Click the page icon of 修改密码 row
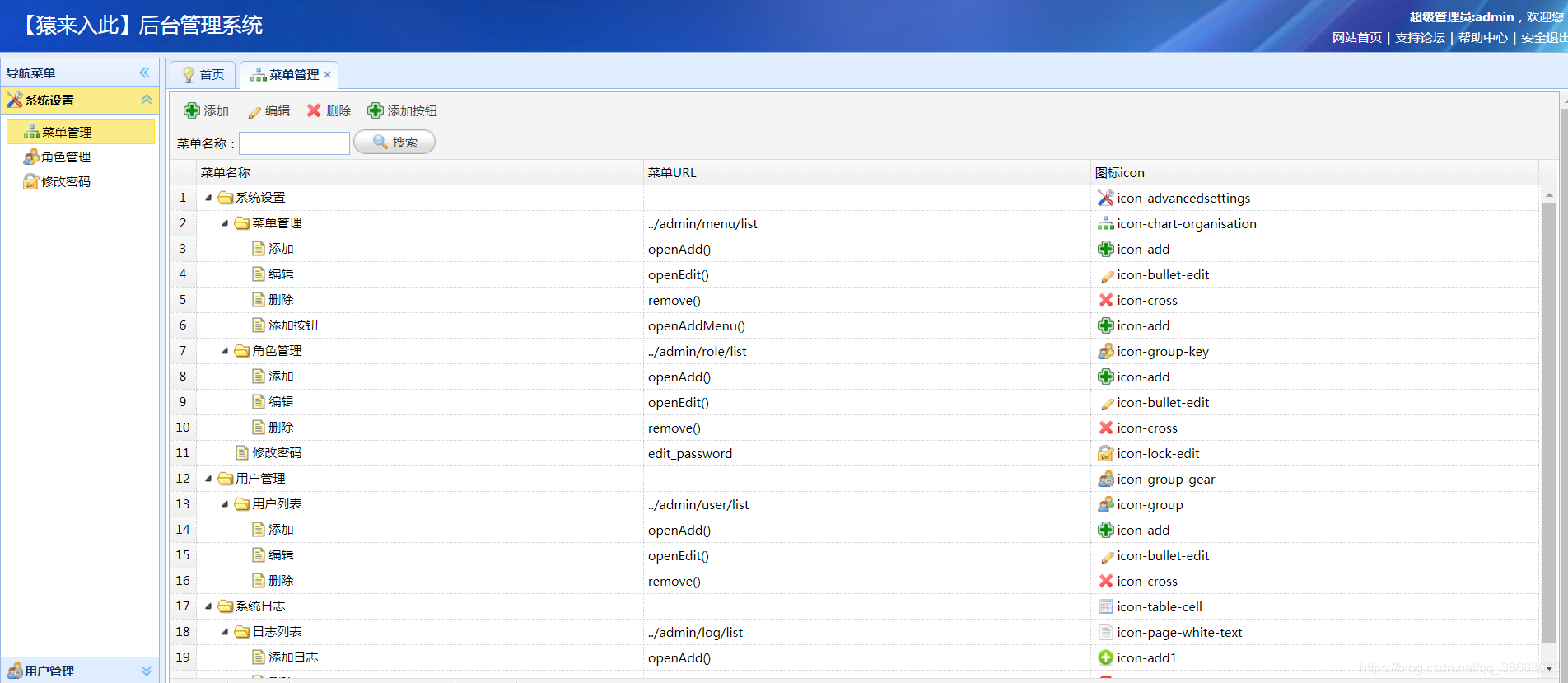The height and width of the screenshot is (683, 1568). click(242, 452)
